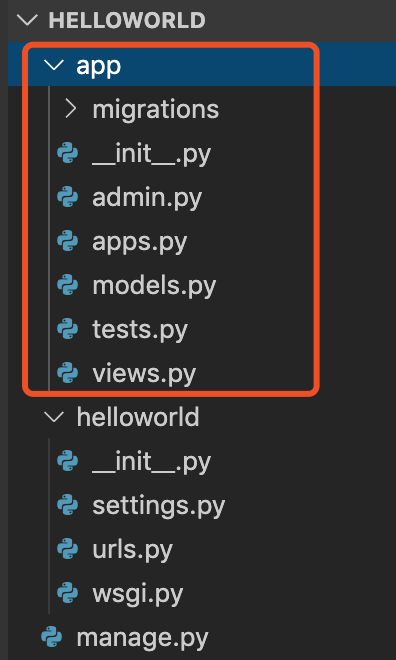The image size is (396, 660).
Task: Select the HELLOWORLD section header
Action: tap(127, 20)
